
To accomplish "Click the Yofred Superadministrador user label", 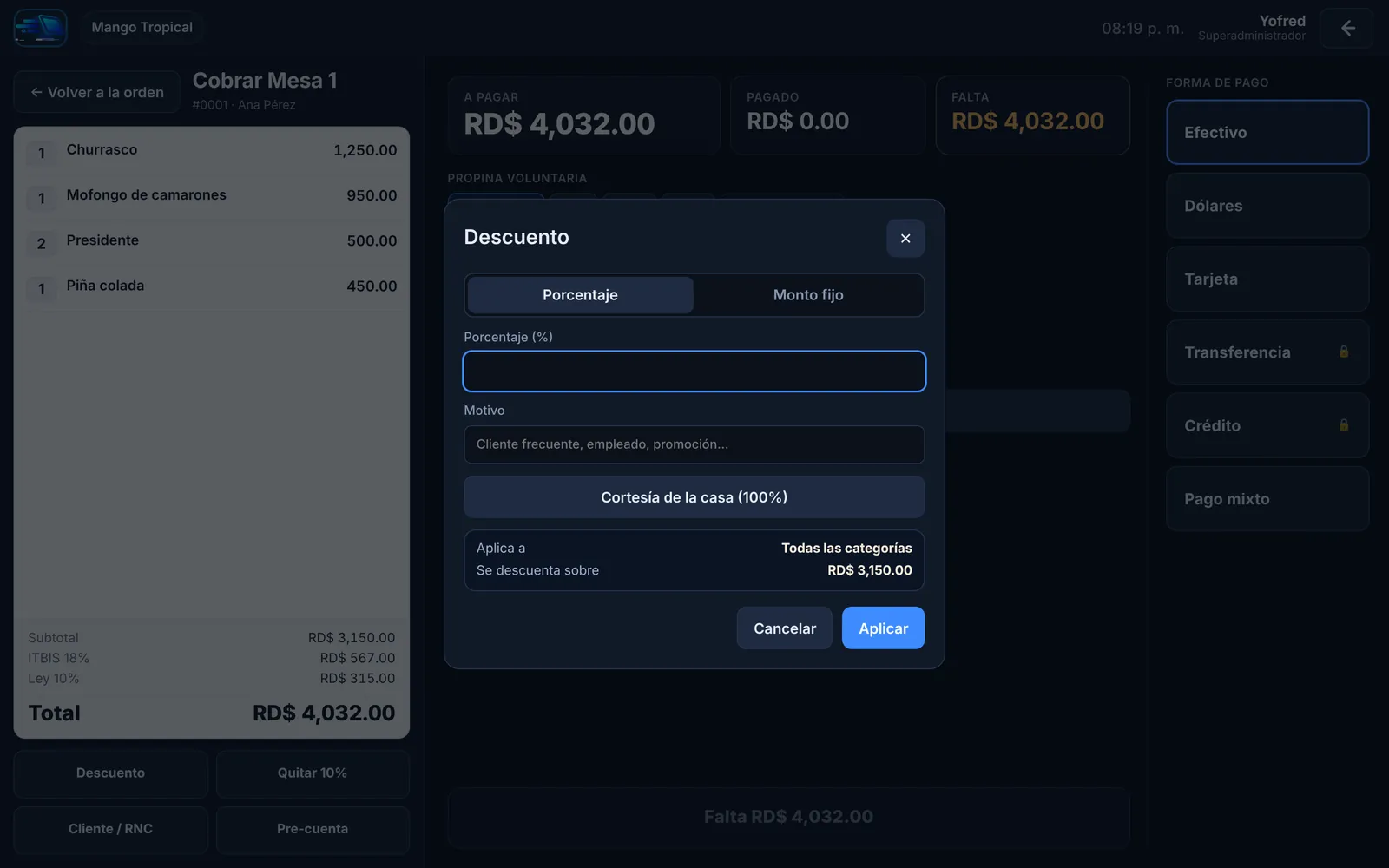I will point(1251,28).
